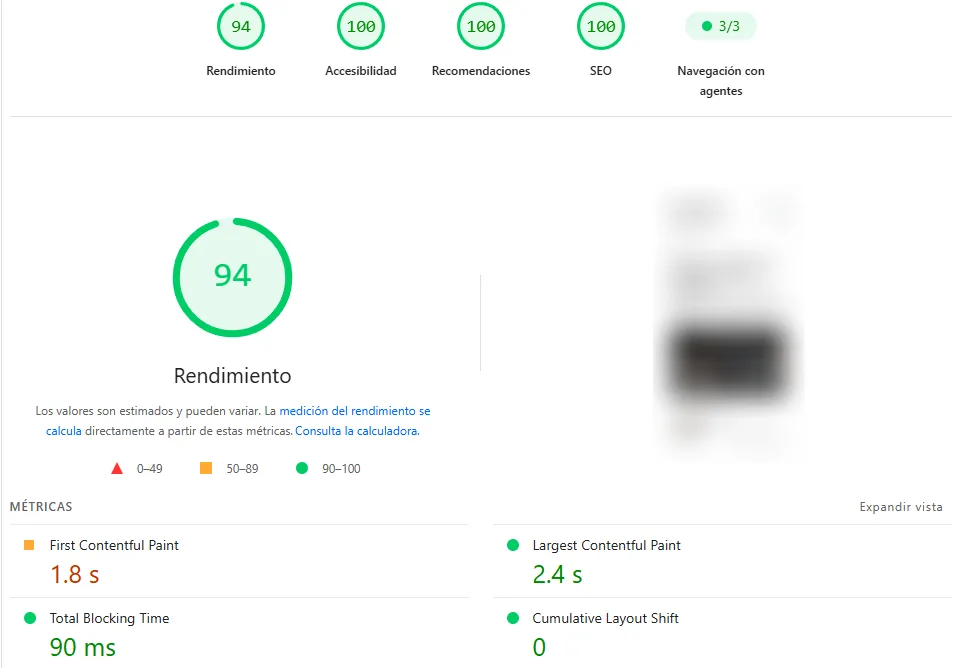This screenshot has width=958, height=668.
Task: Select the SEO score gauge
Action: pos(601,26)
